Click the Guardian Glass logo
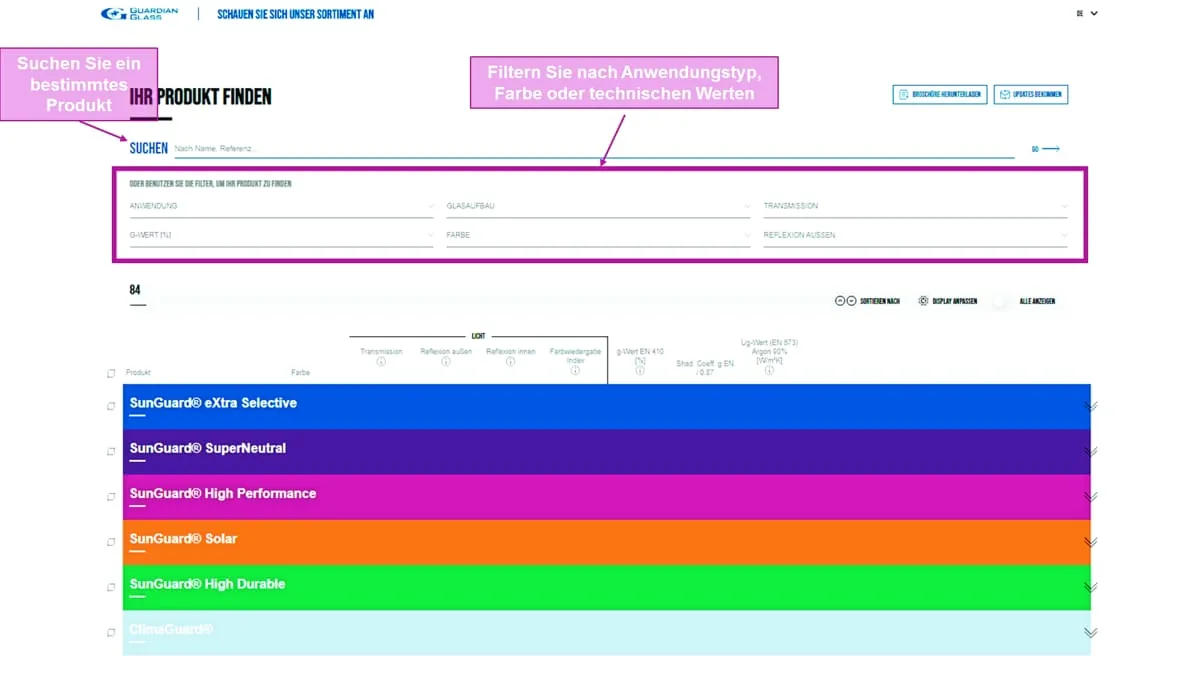 click(x=140, y=14)
